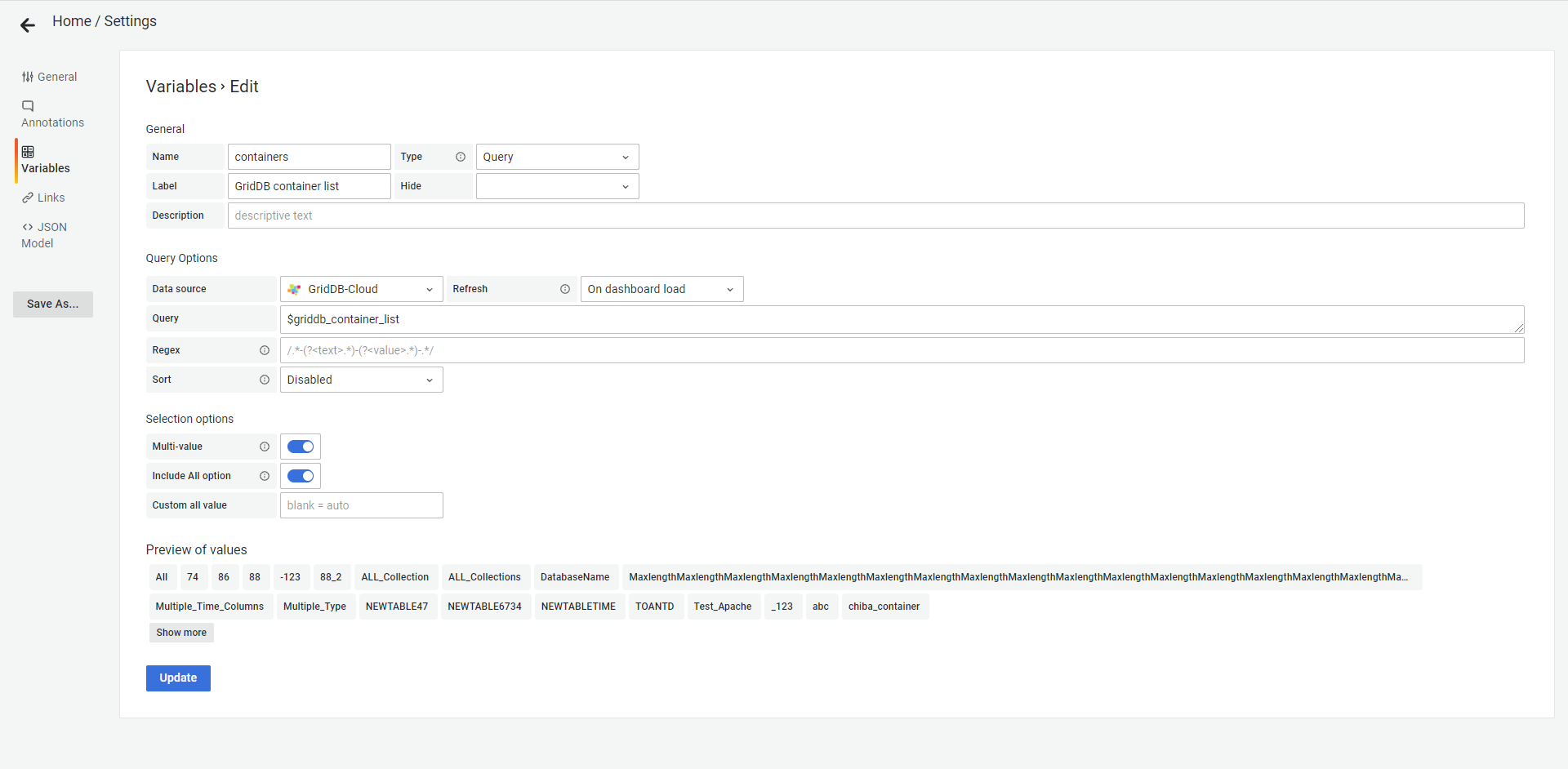1568x769 pixels.
Task: Click the Refresh info icon
Action: [x=565, y=289]
